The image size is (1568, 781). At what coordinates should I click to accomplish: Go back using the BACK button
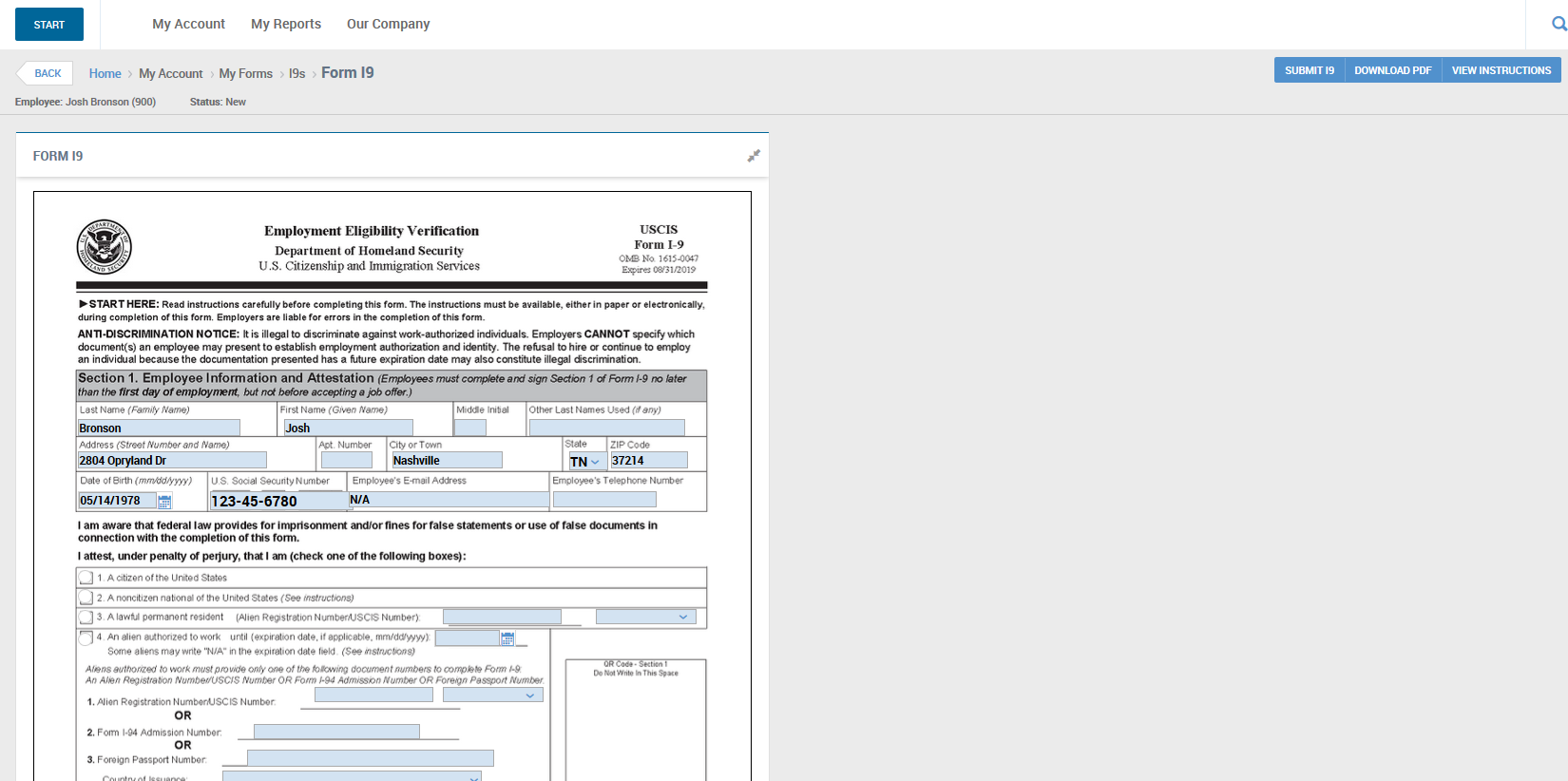tap(46, 73)
